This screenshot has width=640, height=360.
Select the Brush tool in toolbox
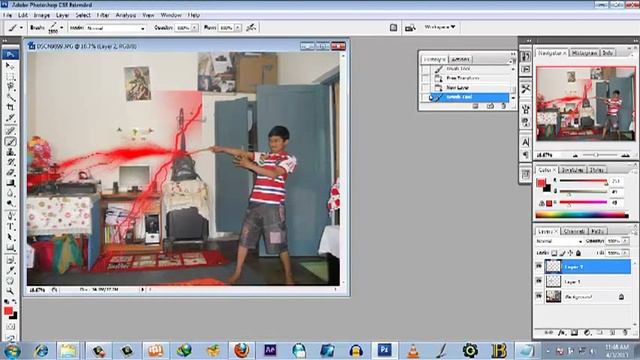10,142
